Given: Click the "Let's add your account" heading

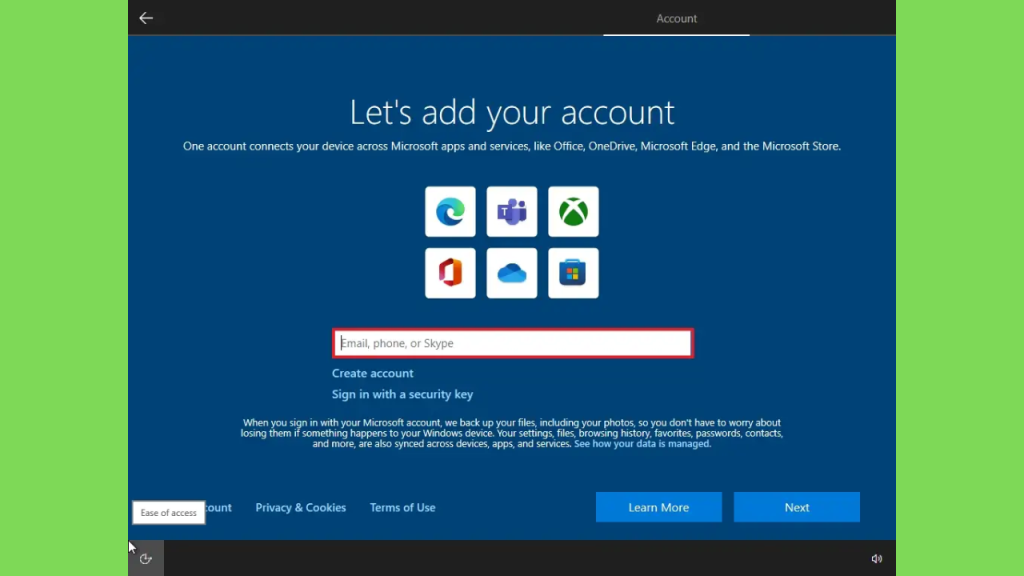Looking at the screenshot, I should coord(512,112).
